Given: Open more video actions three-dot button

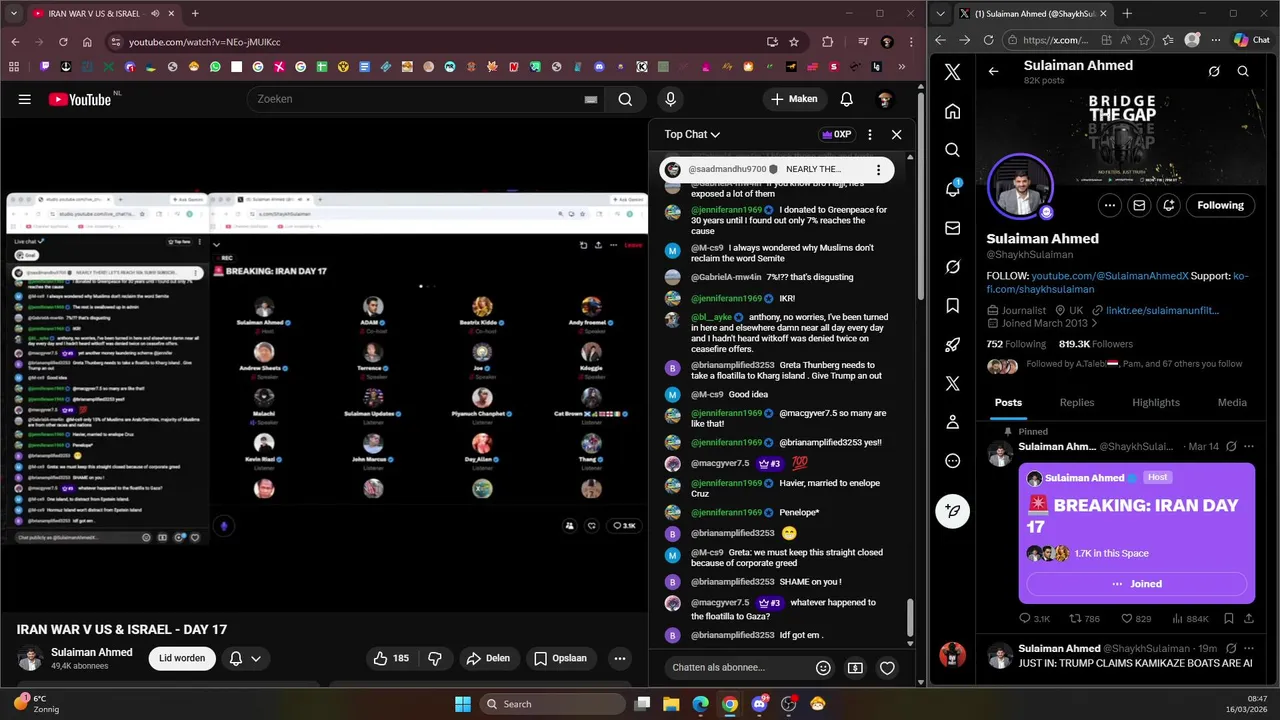Looking at the screenshot, I should (620, 658).
